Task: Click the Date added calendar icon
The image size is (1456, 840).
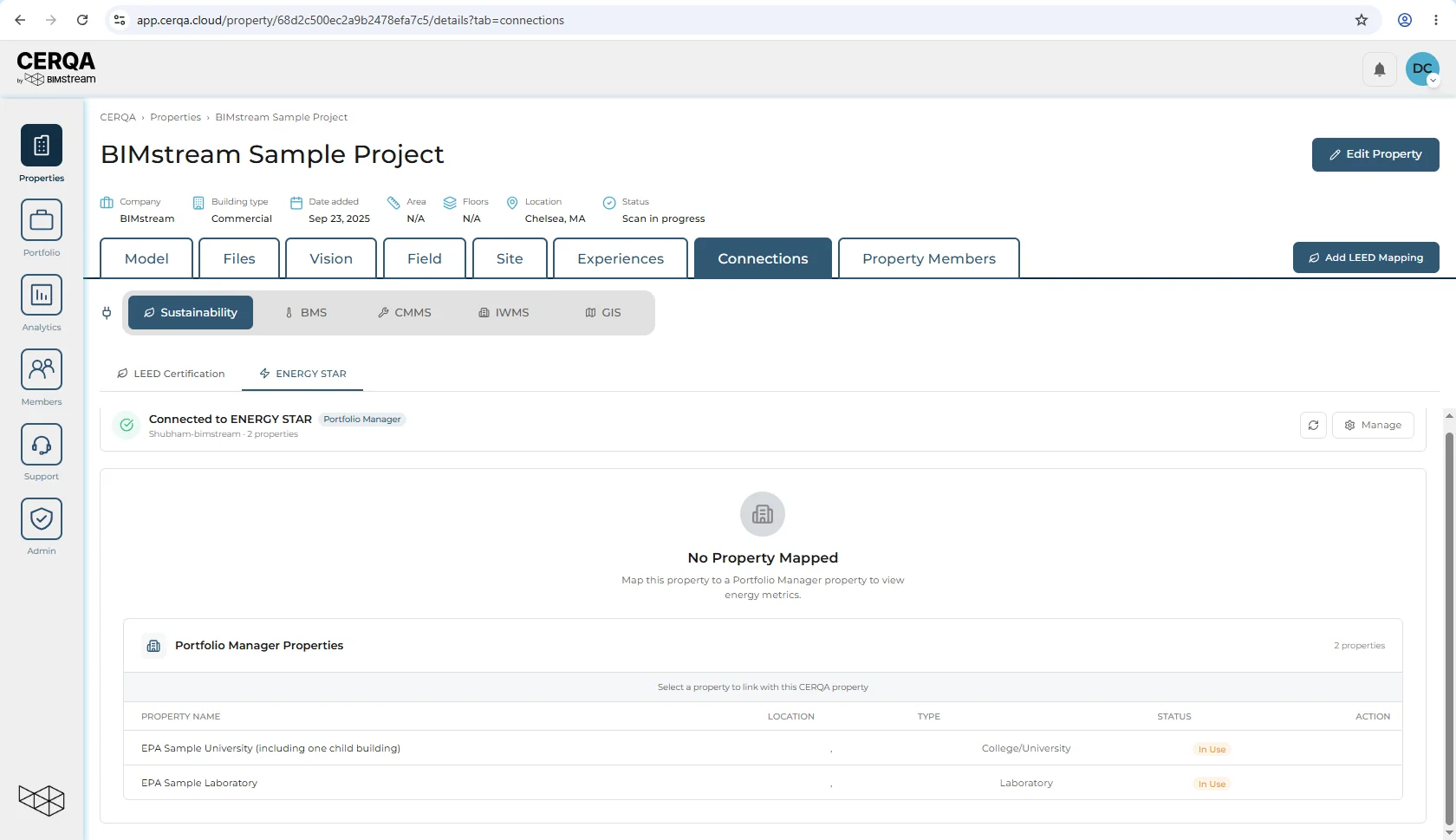Action: [x=296, y=203]
